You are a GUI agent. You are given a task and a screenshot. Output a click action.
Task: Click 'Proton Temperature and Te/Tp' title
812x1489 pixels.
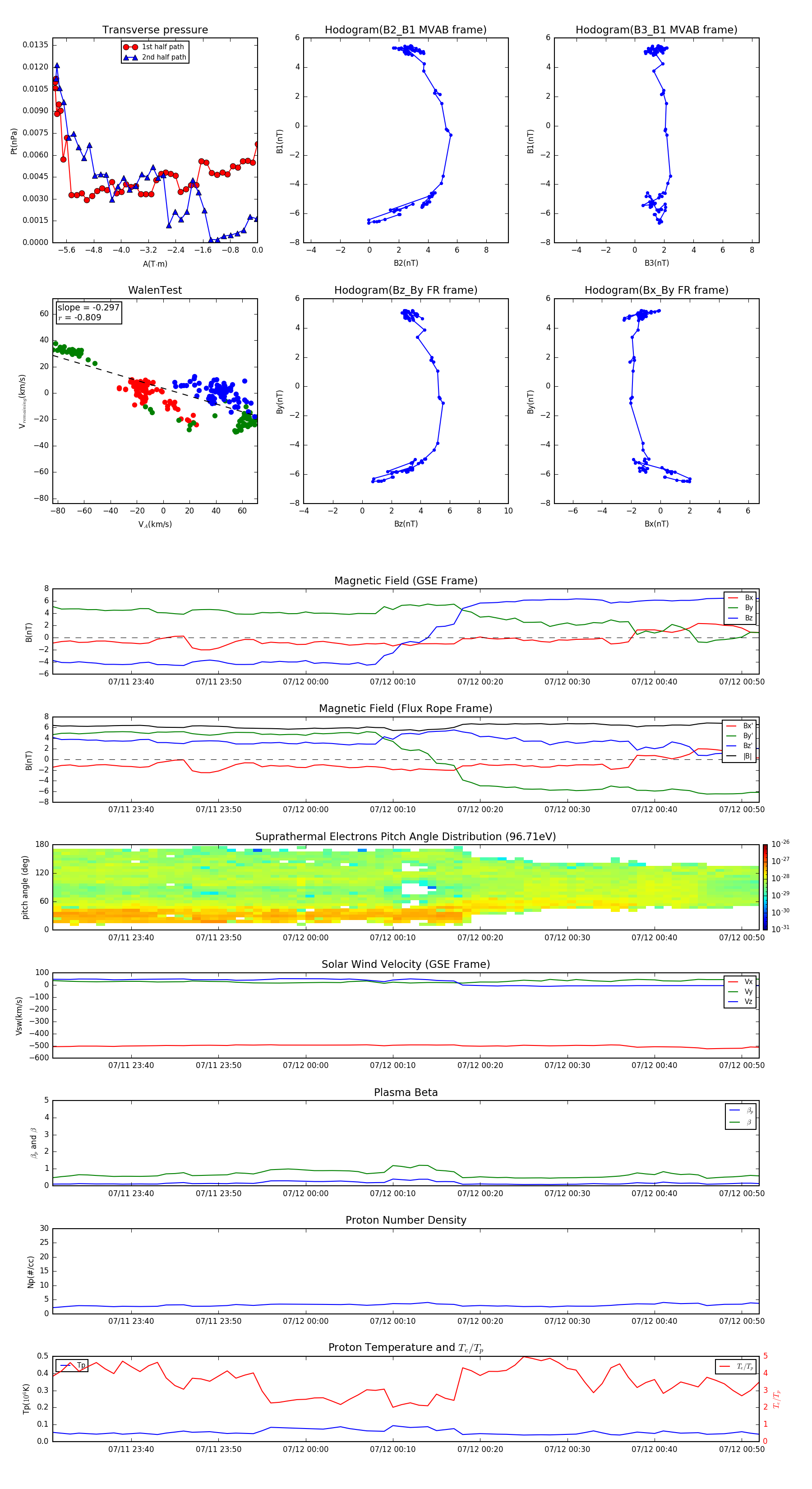pyautogui.click(x=406, y=1348)
